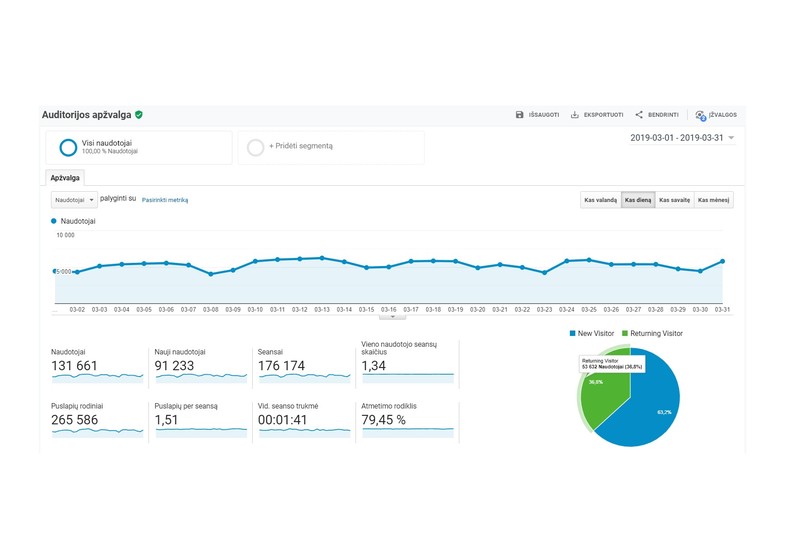The width and height of the screenshot is (800, 533).
Task: Click the save (Išsaugoti) disk icon
Action: [x=519, y=115]
